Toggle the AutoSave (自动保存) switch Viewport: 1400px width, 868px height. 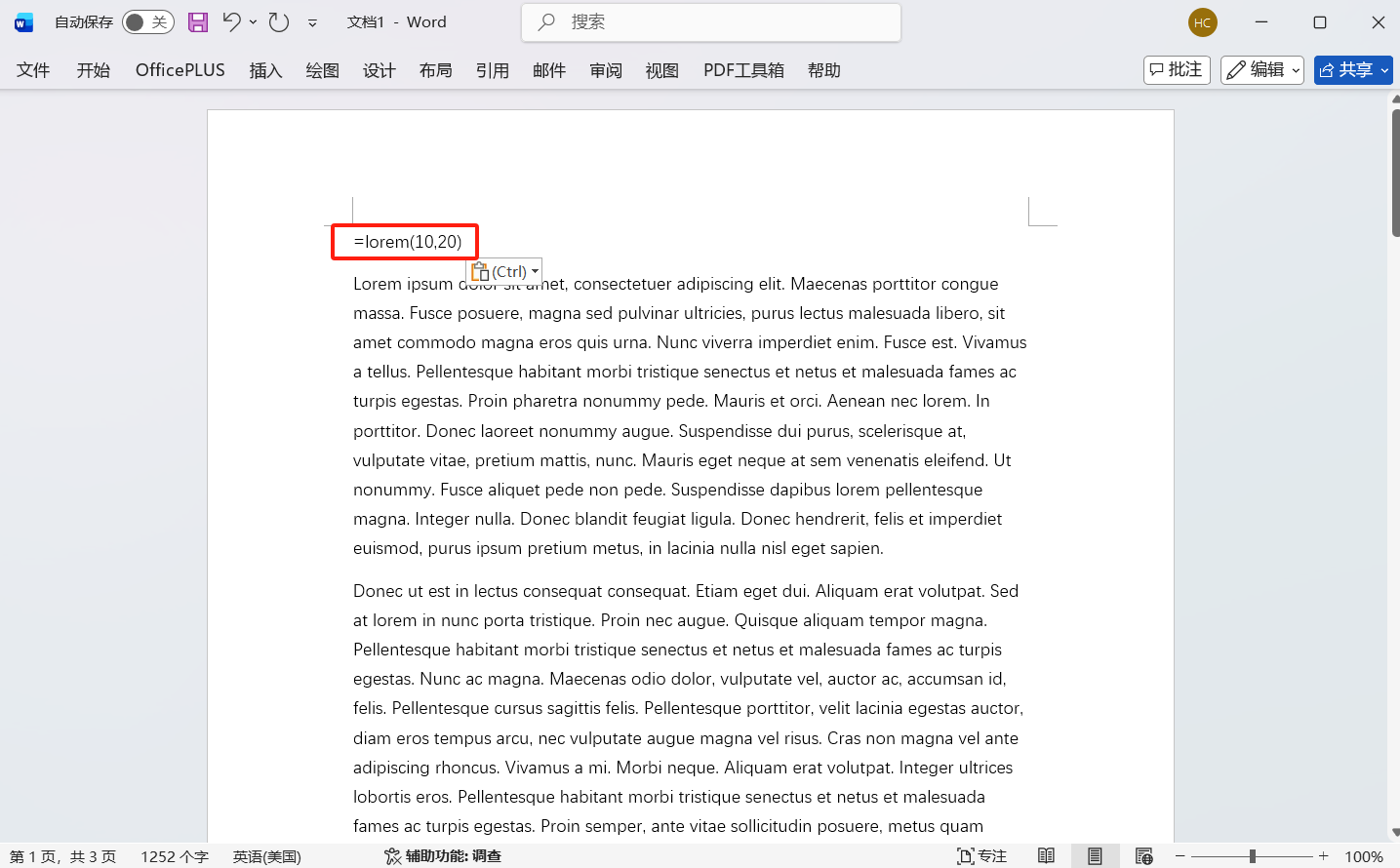pyautogui.click(x=147, y=21)
